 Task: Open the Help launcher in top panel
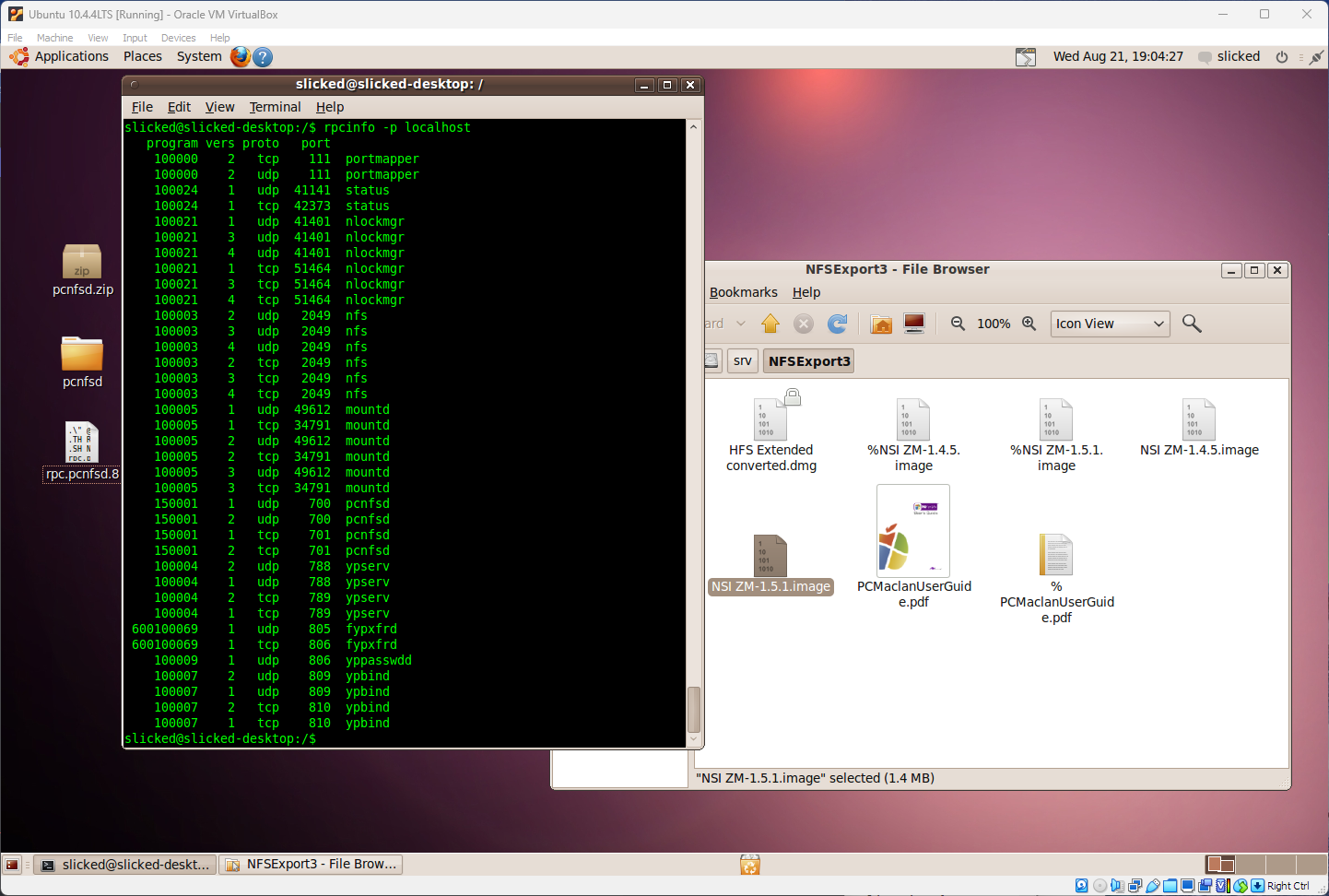(263, 57)
